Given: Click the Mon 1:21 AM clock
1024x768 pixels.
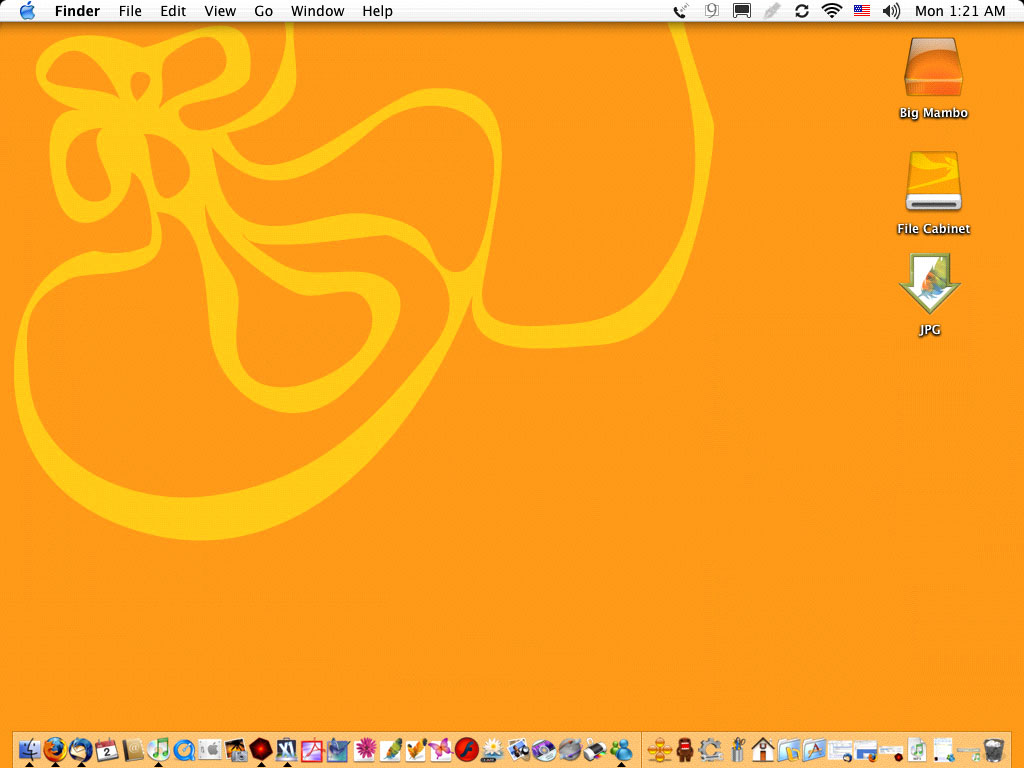Looking at the screenshot, I should point(960,11).
